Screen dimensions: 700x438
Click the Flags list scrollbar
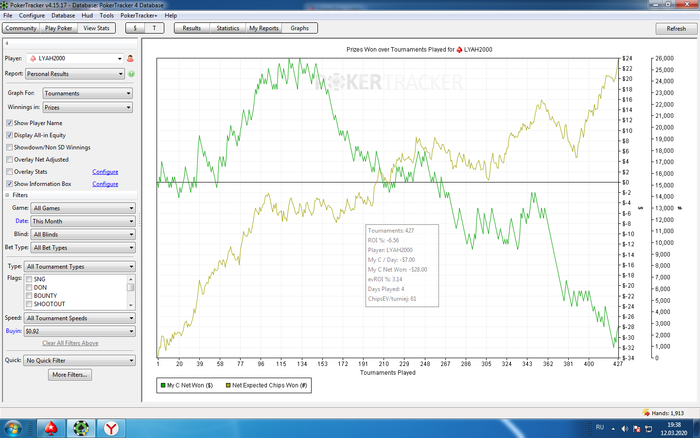[130, 292]
